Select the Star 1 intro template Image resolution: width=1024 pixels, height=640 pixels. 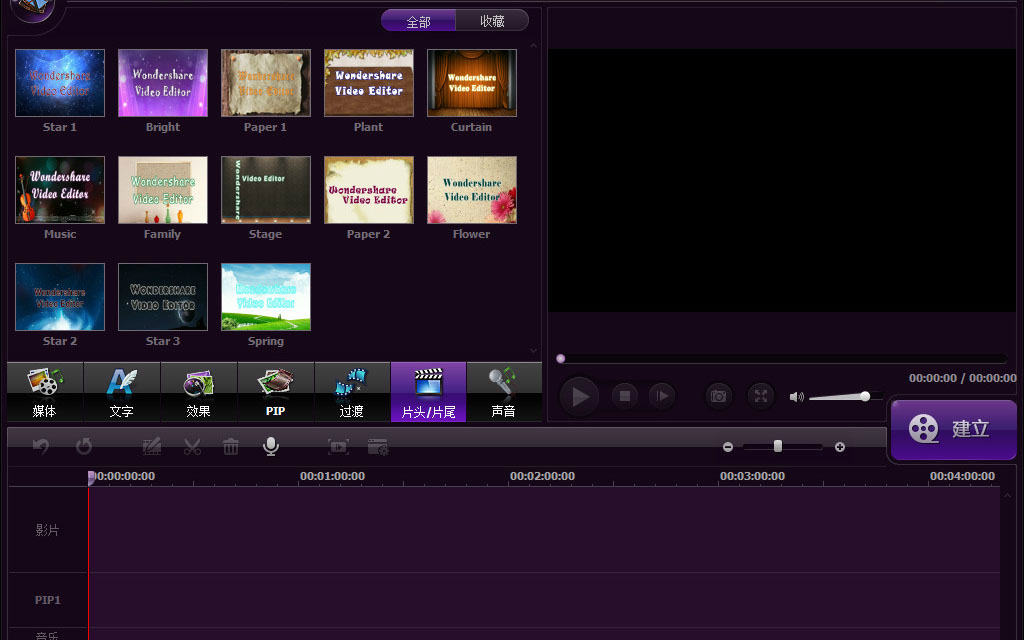coord(60,83)
